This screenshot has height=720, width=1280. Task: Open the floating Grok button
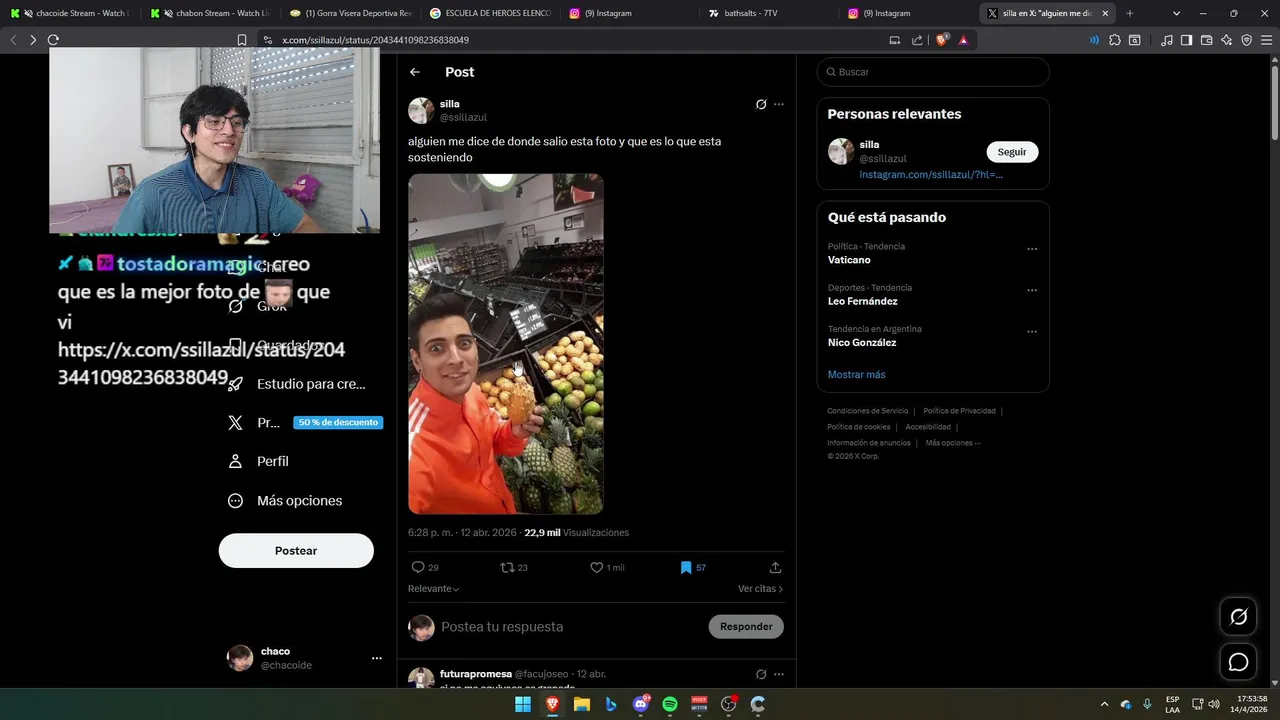(1238, 617)
